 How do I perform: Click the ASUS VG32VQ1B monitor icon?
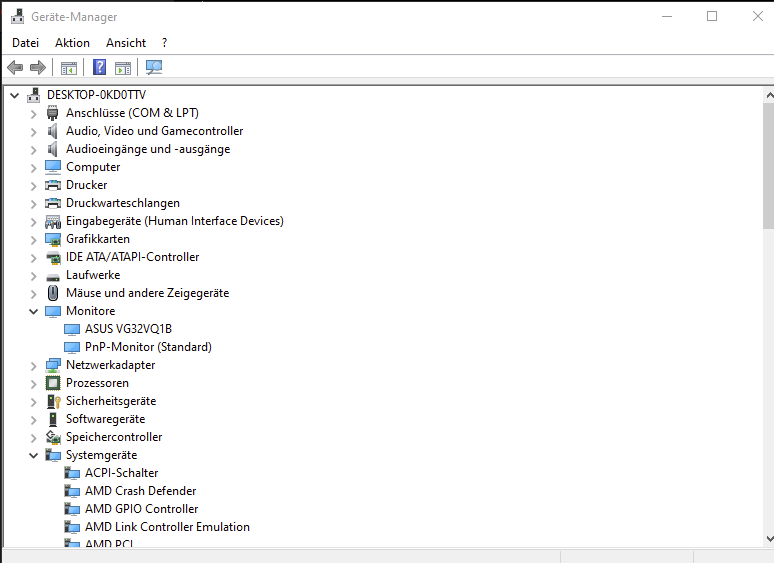tap(72, 329)
